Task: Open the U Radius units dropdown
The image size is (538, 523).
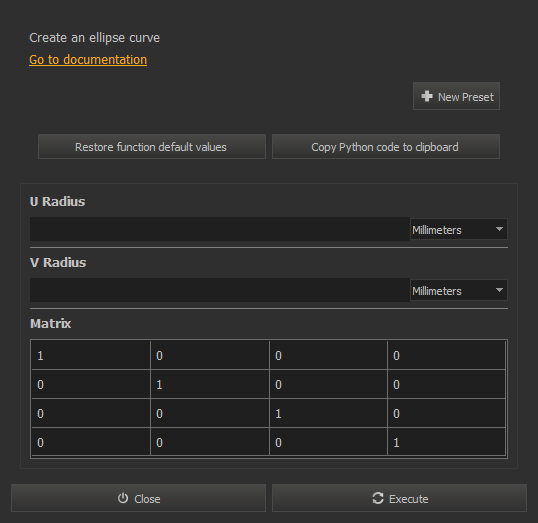Action: coord(459,229)
